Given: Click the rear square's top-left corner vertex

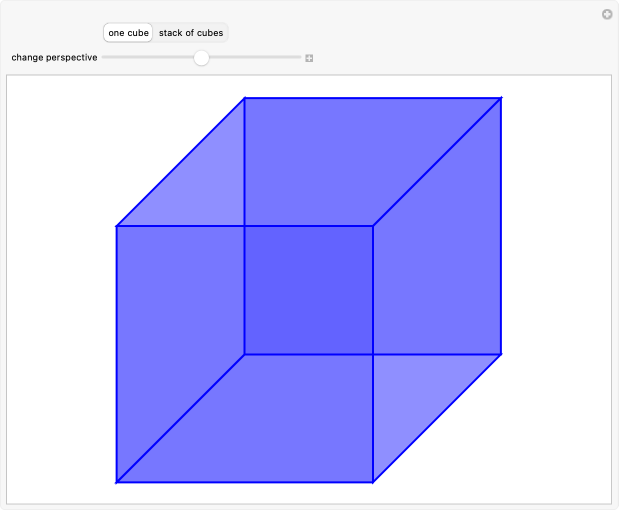Looking at the screenshot, I should (x=245, y=98).
